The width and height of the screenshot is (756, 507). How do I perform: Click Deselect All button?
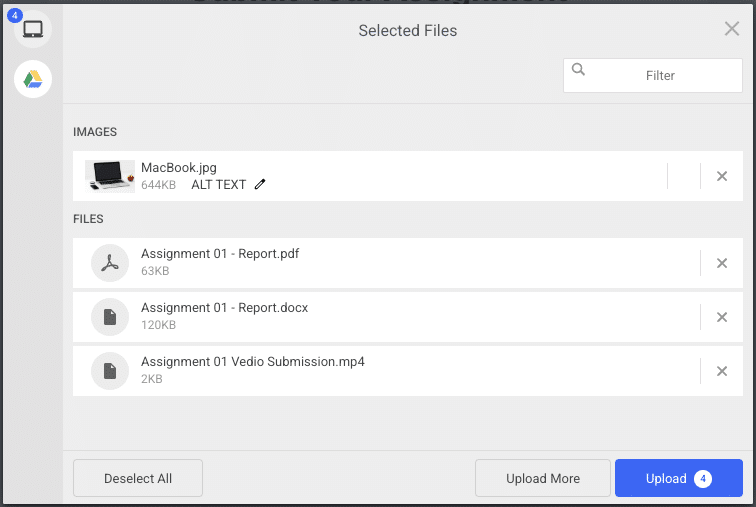pos(138,478)
